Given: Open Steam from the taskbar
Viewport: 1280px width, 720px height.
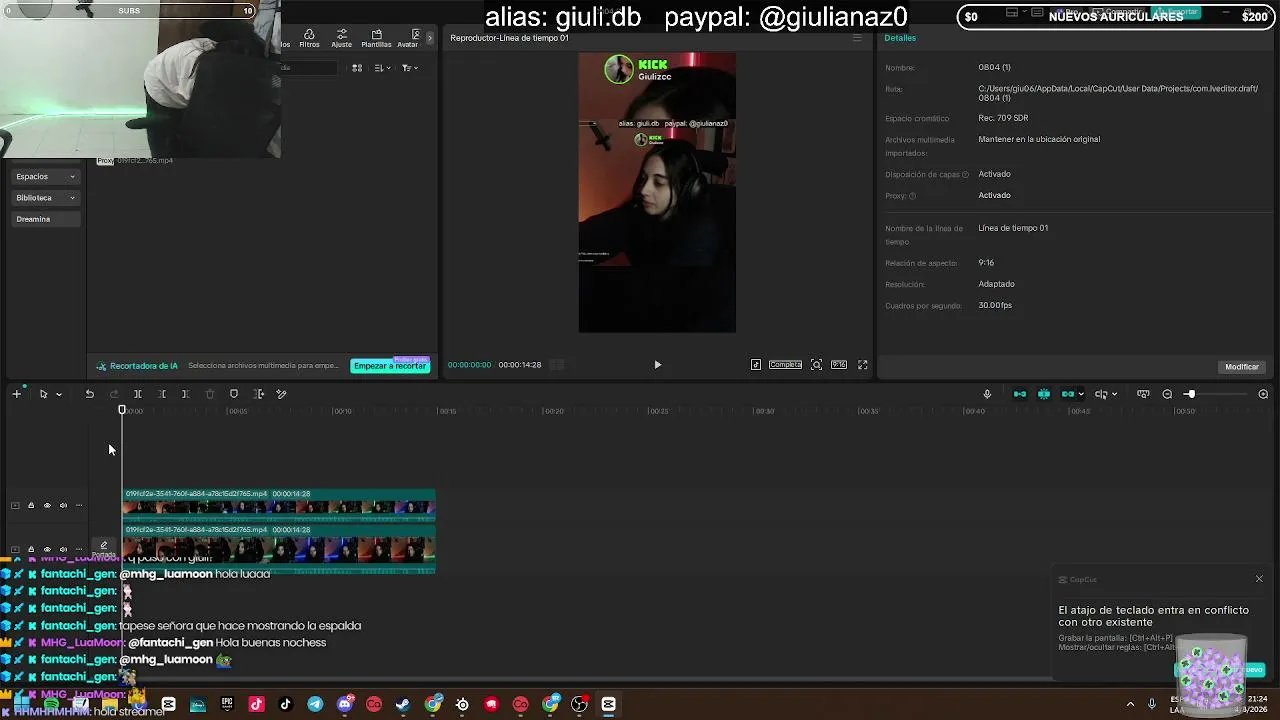Looking at the screenshot, I should click(x=403, y=704).
